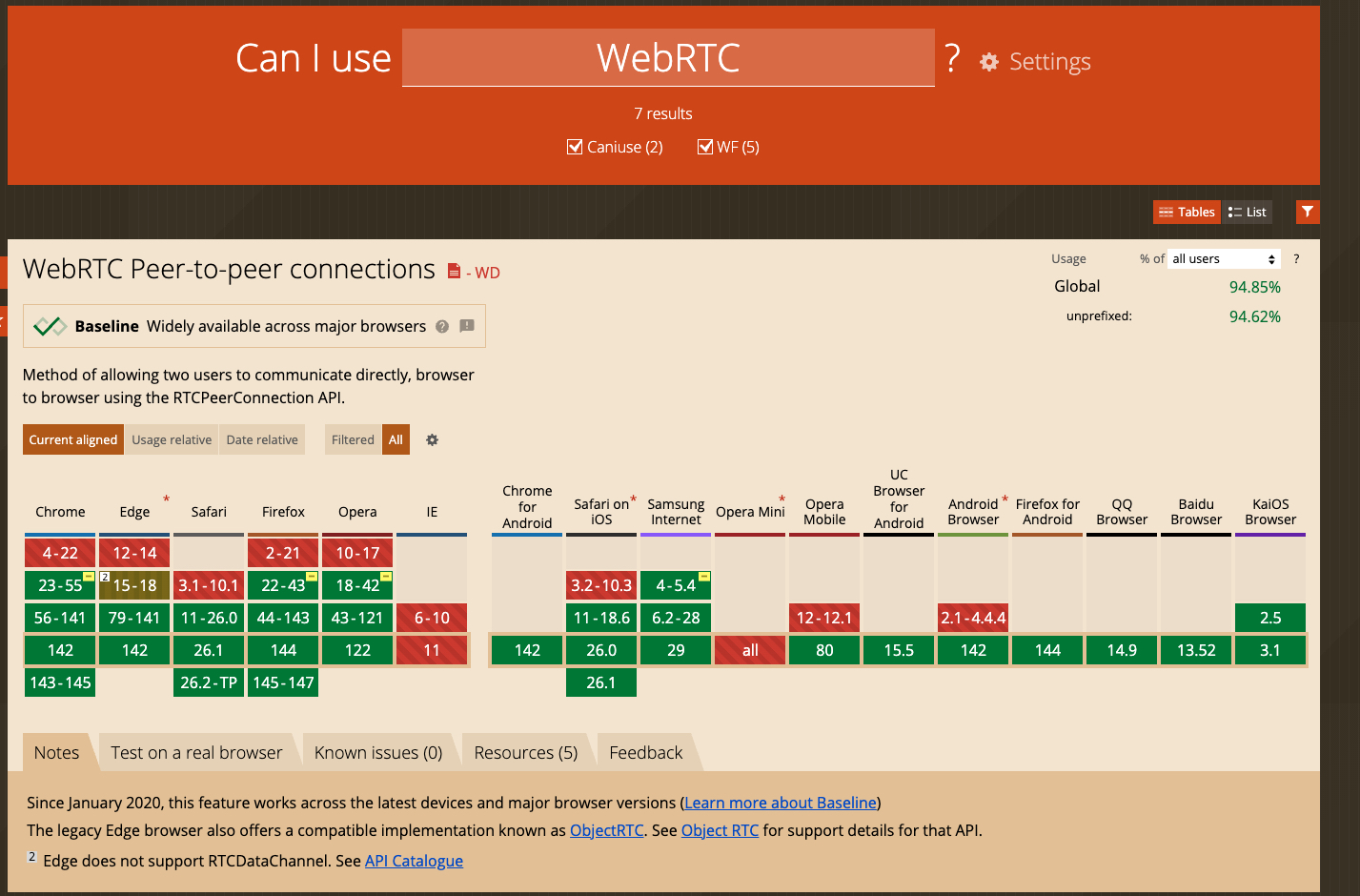Click Chrome 4-22 unsupported cell
This screenshot has height=896, width=1360.
point(60,553)
